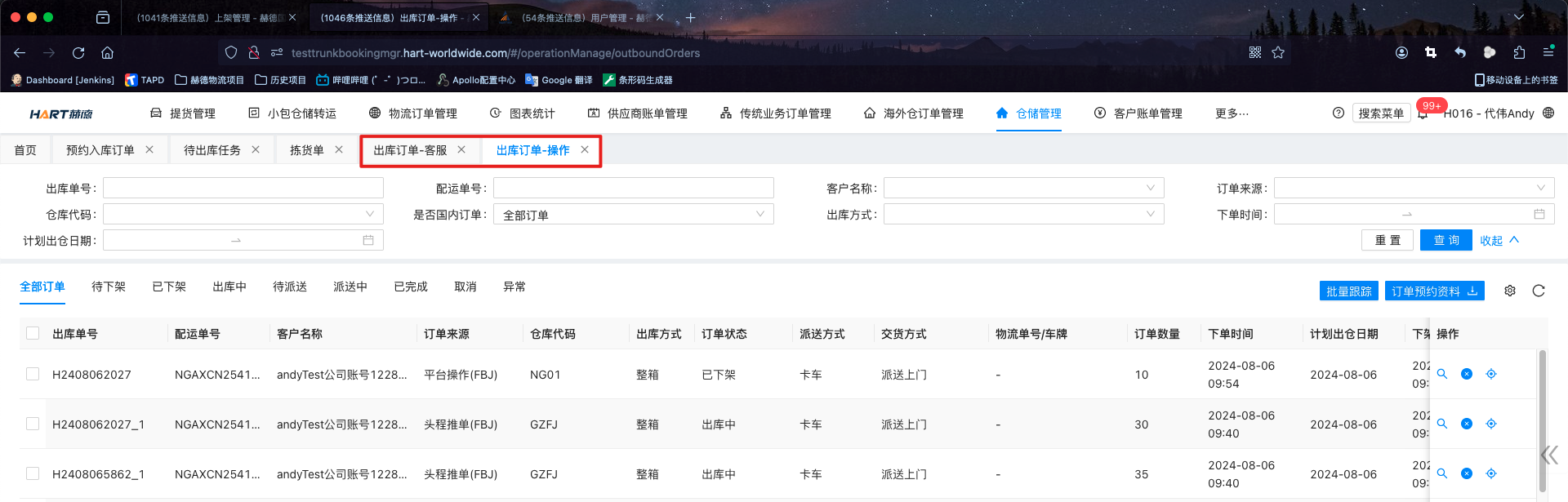Select the 待下架 status tab
The image size is (1568, 502).
pos(109,287)
